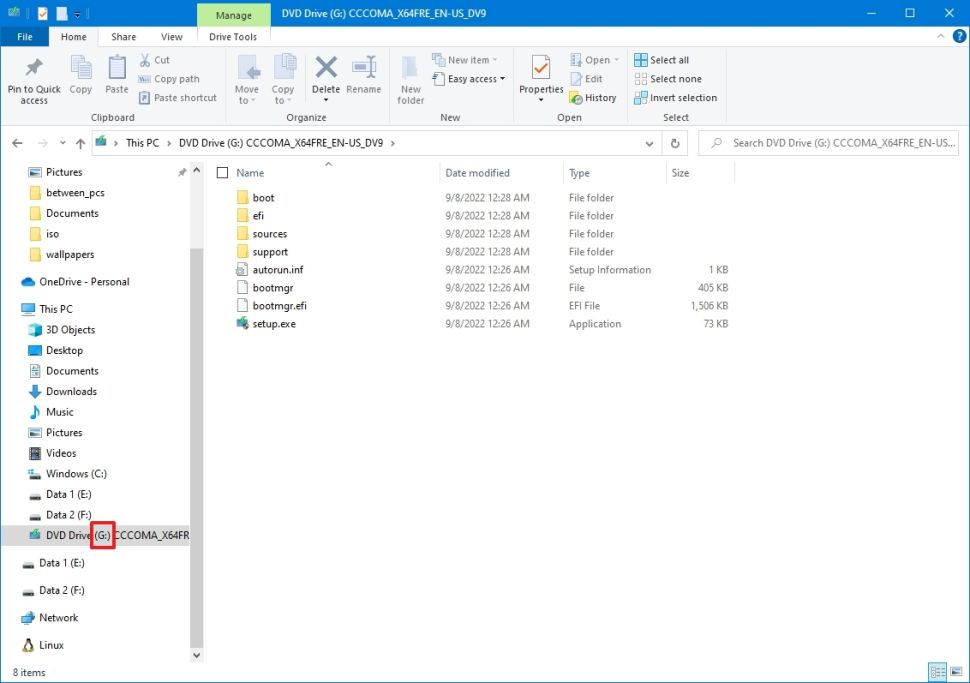
Task: Click Copy path in Clipboard group
Action: (x=169, y=79)
